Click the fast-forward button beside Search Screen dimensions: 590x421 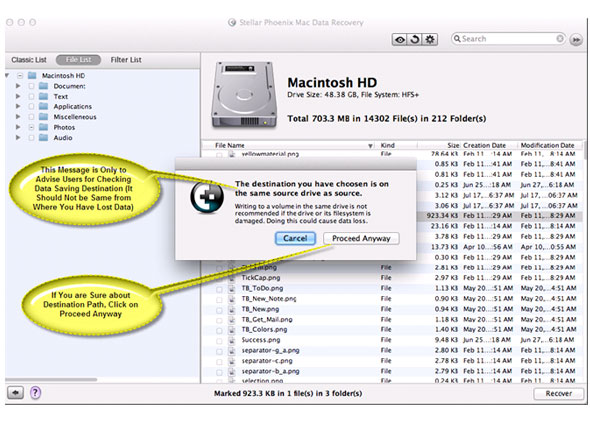576,39
